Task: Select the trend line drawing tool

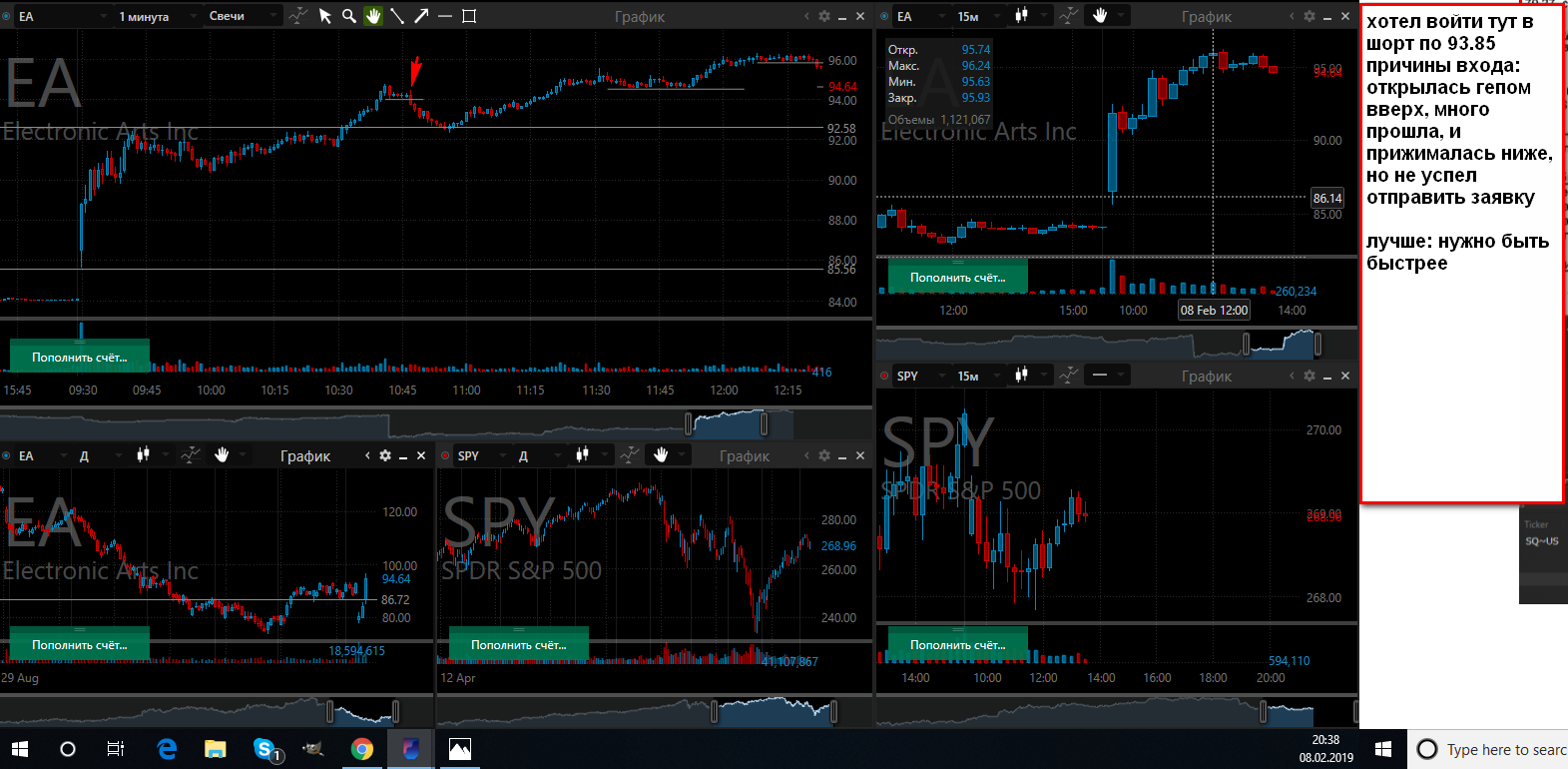Action: point(397,16)
